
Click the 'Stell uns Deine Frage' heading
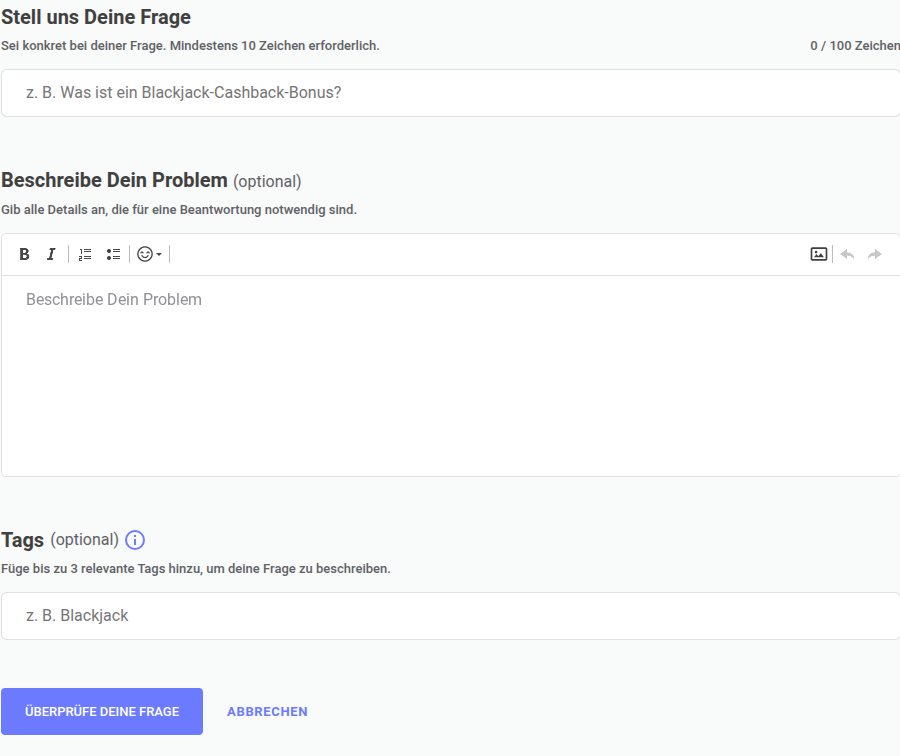[96, 17]
